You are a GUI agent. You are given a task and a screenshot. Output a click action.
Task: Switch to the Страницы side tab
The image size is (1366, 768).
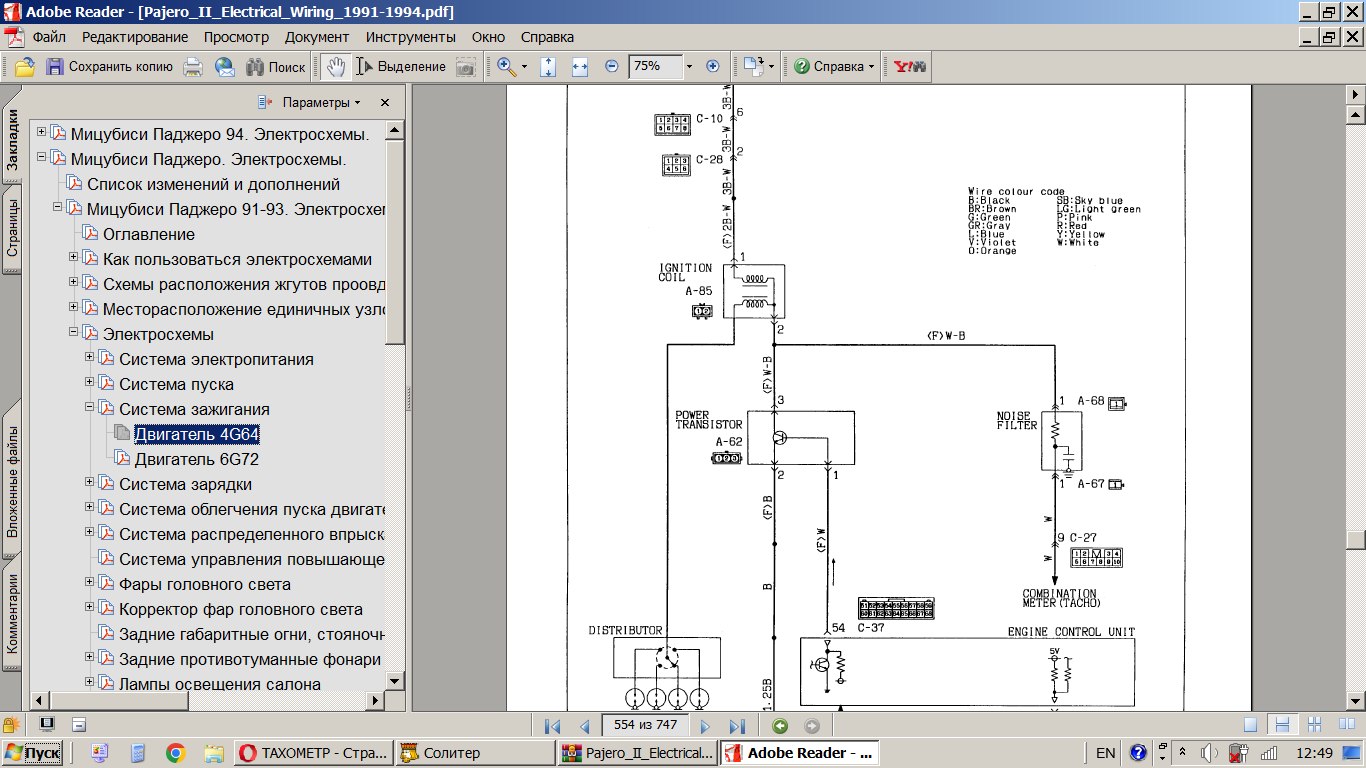(x=12, y=229)
